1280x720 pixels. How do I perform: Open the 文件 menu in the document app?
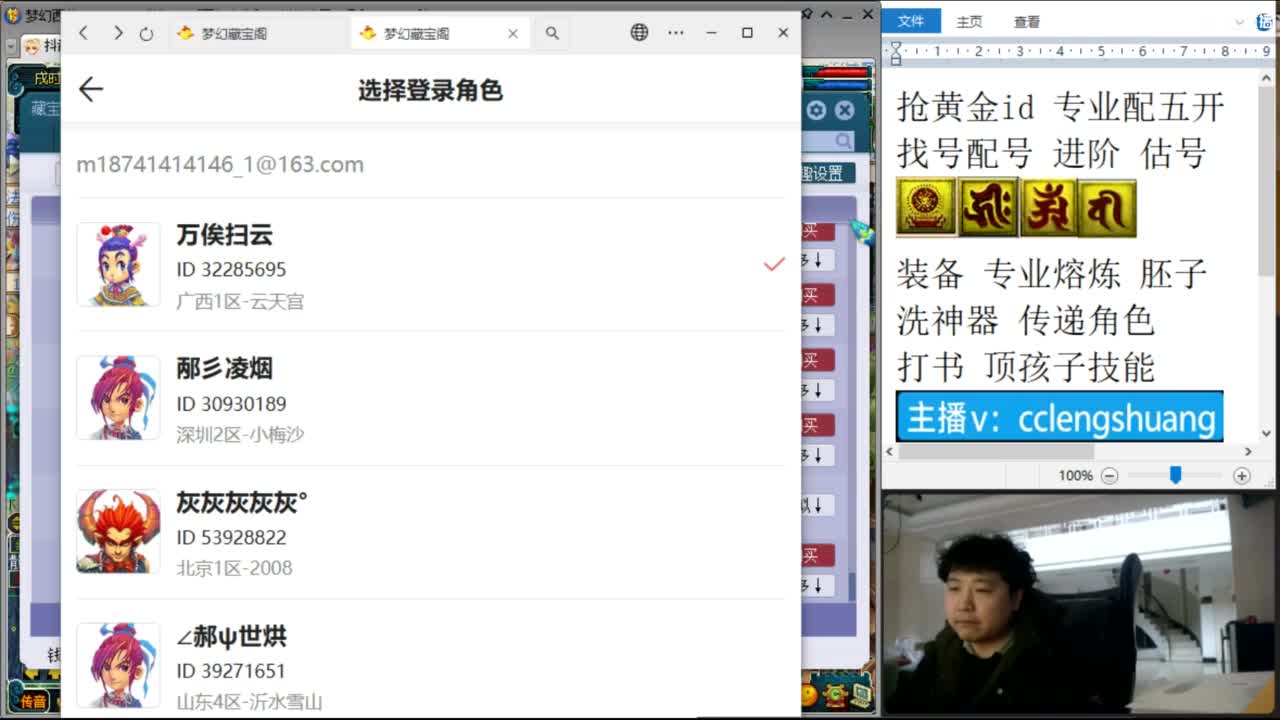[x=912, y=21]
